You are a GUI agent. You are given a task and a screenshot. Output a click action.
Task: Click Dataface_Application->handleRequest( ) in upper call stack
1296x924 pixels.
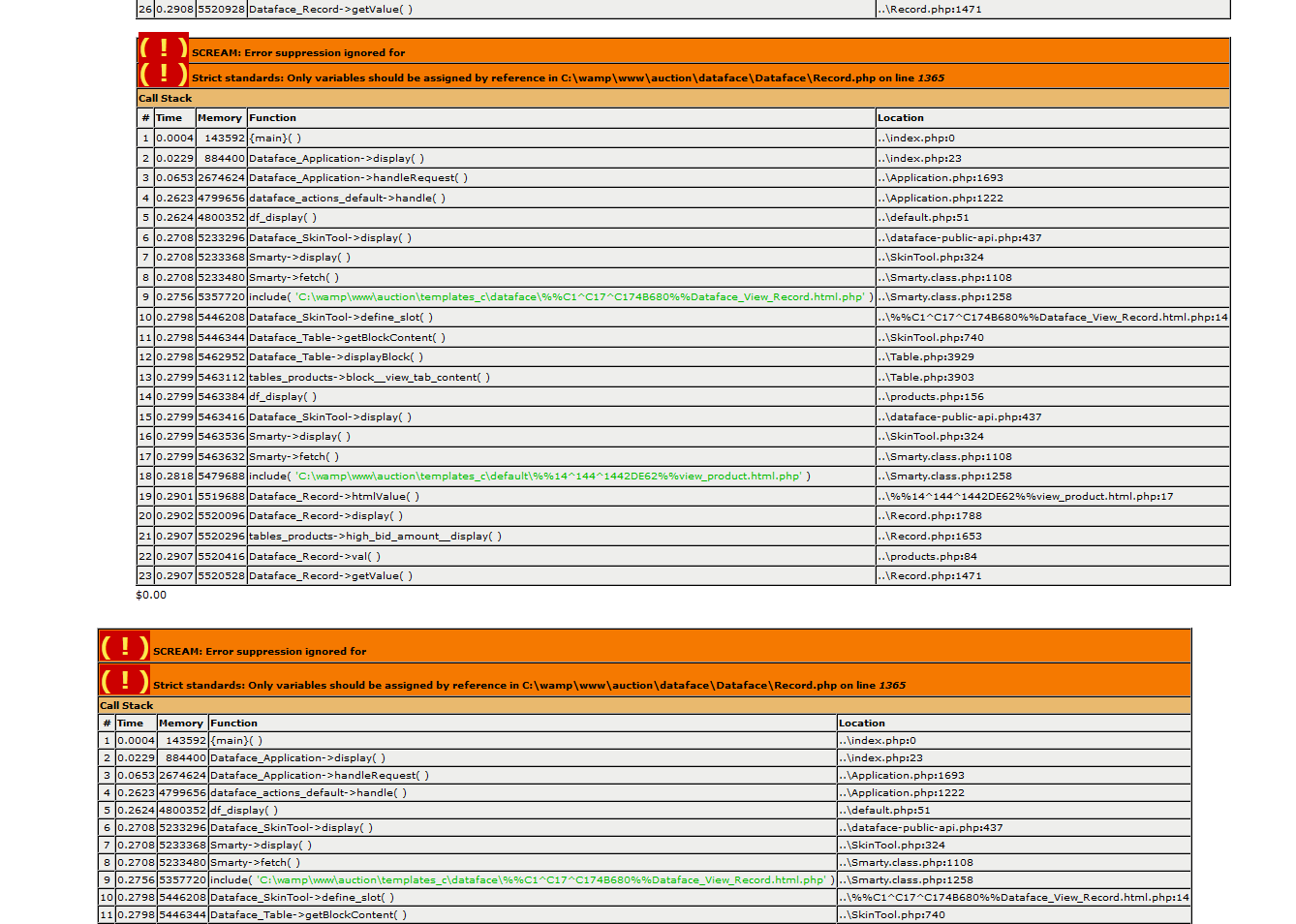point(358,178)
